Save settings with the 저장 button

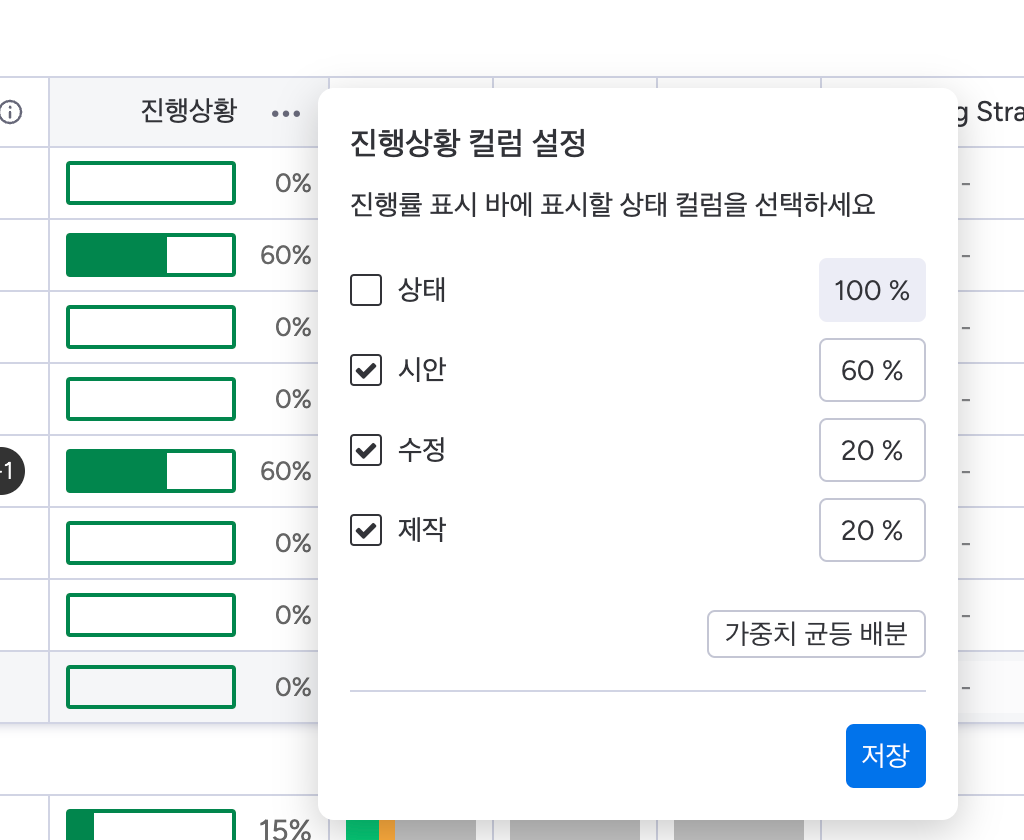[x=885, y=756]
